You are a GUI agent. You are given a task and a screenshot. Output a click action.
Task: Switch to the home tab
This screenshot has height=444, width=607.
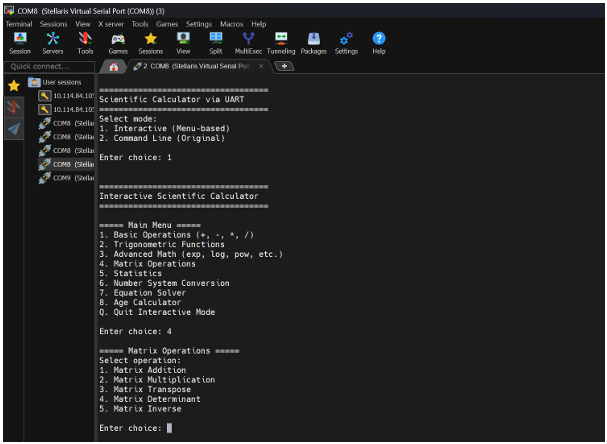tap(113, 67)
